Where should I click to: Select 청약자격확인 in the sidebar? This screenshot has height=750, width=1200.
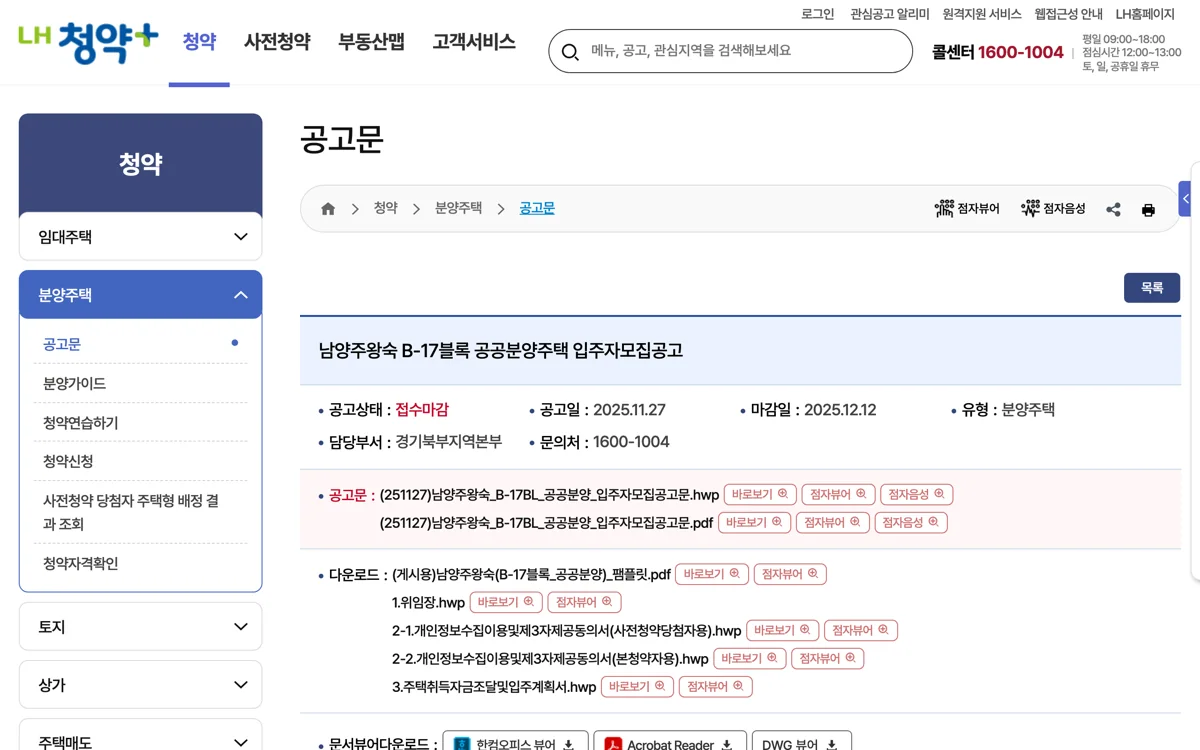point(80,563)
